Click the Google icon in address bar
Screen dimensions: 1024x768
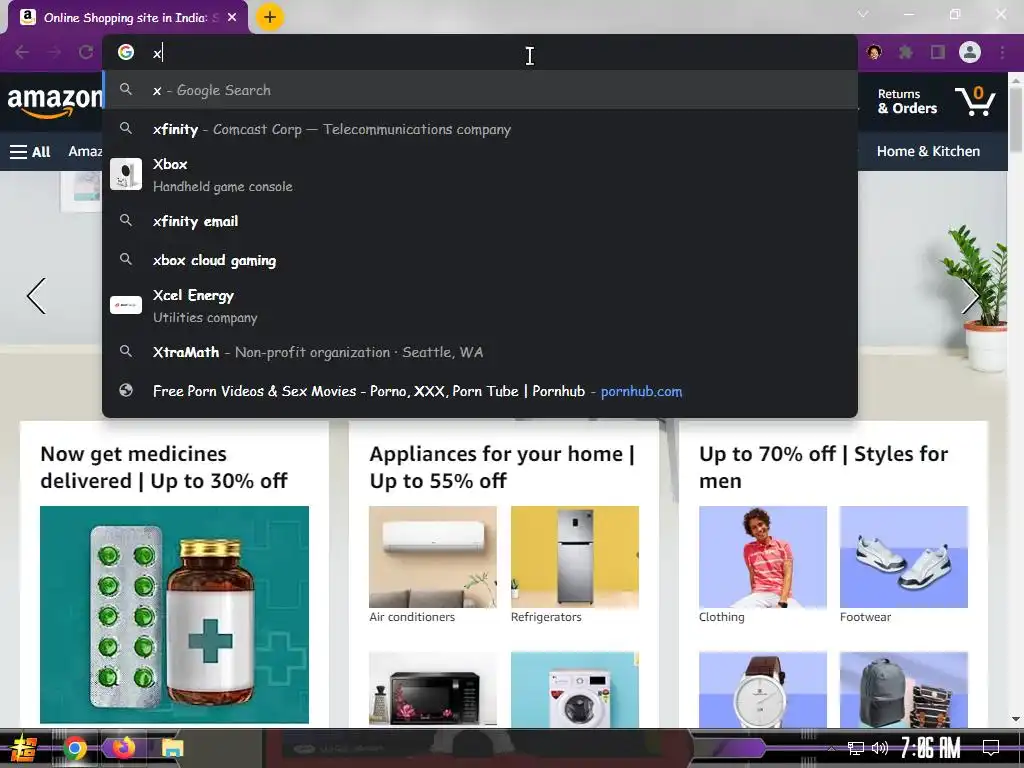pyautogui.click(x=126, y=52)
